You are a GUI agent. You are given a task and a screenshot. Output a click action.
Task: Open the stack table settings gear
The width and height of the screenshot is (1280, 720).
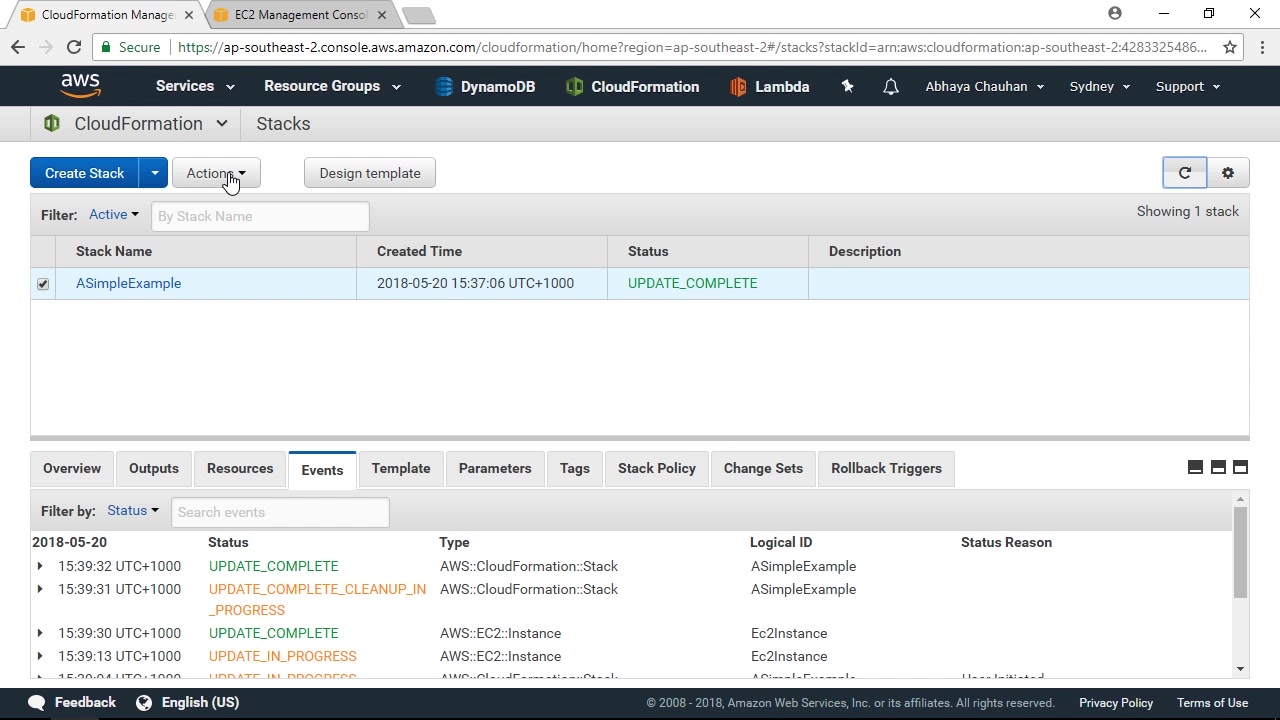pyautogui.click(x=1228, y=173)
